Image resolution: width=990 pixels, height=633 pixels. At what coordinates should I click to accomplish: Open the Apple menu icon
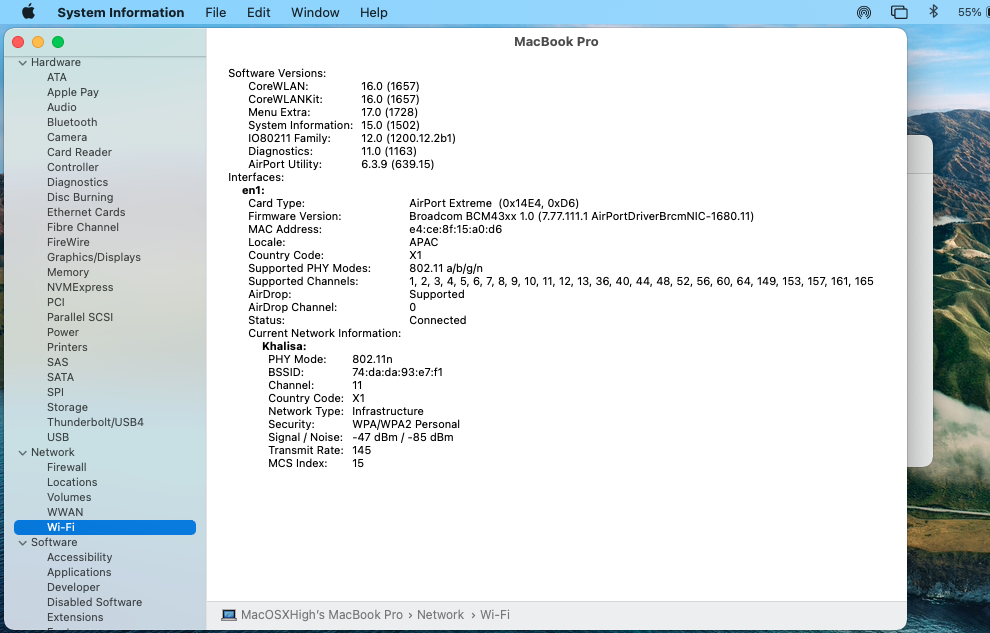[x=28, y=12]
